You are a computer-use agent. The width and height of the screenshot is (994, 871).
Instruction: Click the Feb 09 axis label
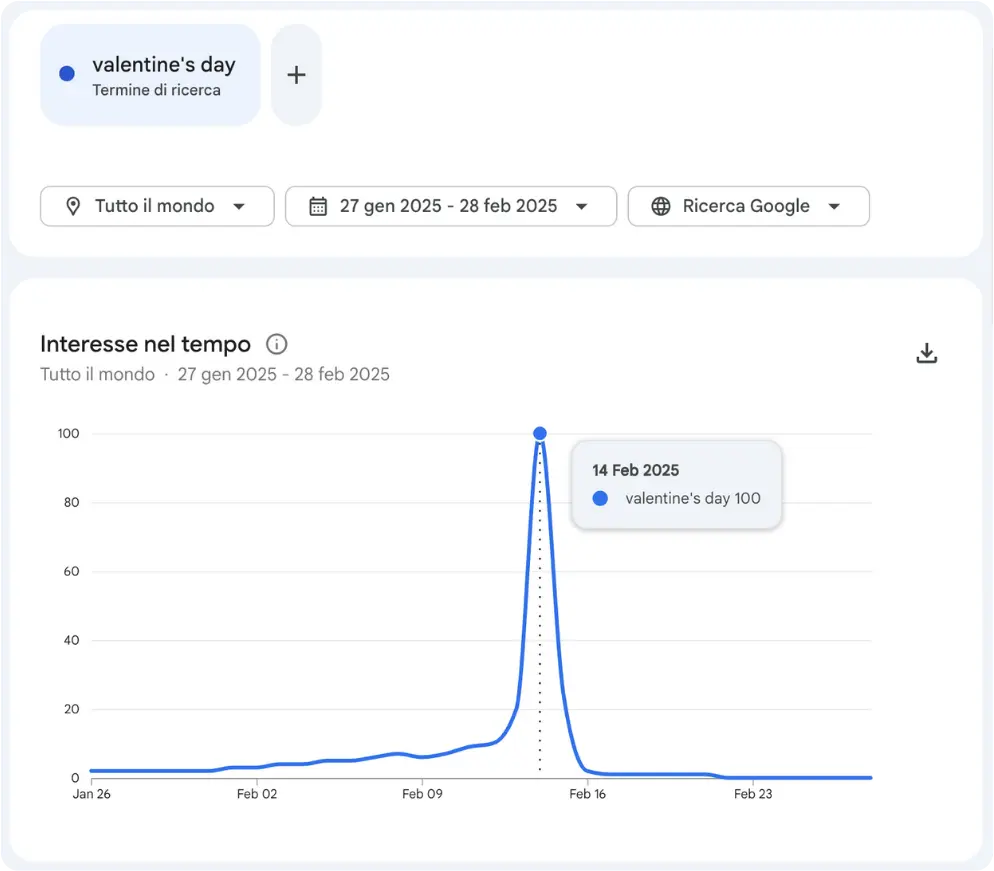pyautogui.click(x=422, y=795)
